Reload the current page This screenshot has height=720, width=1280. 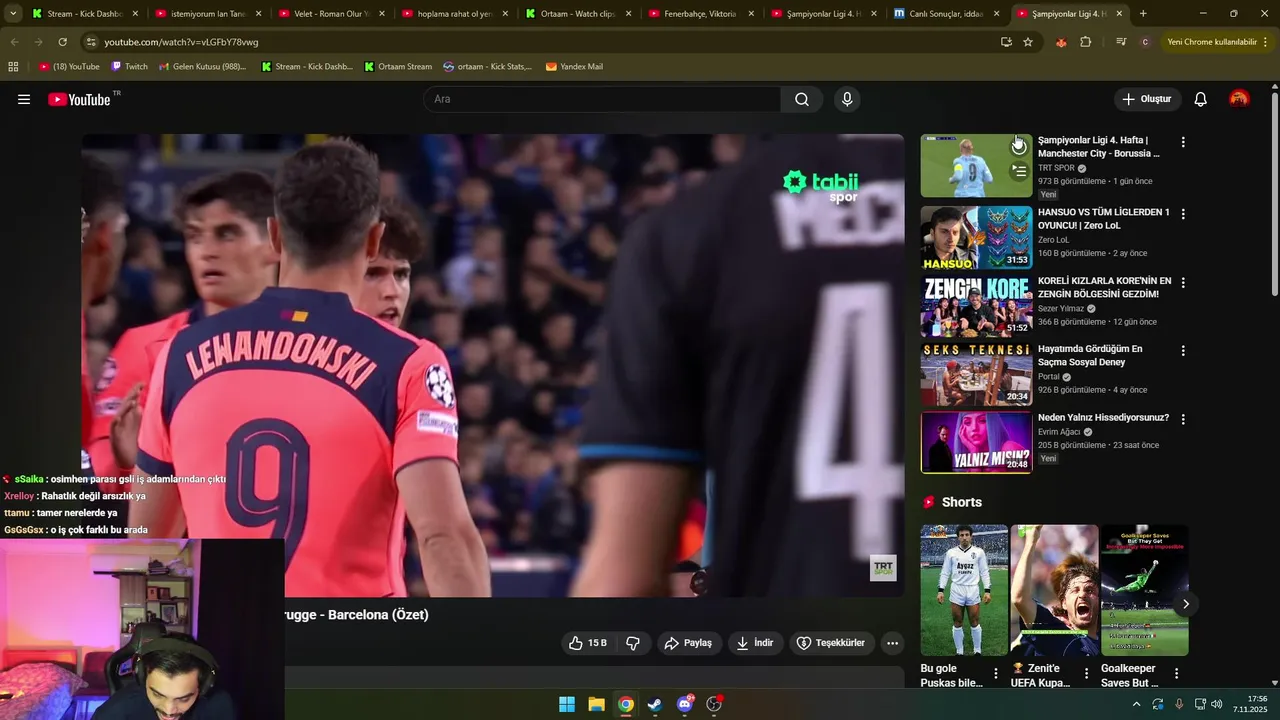pos(62,42)
